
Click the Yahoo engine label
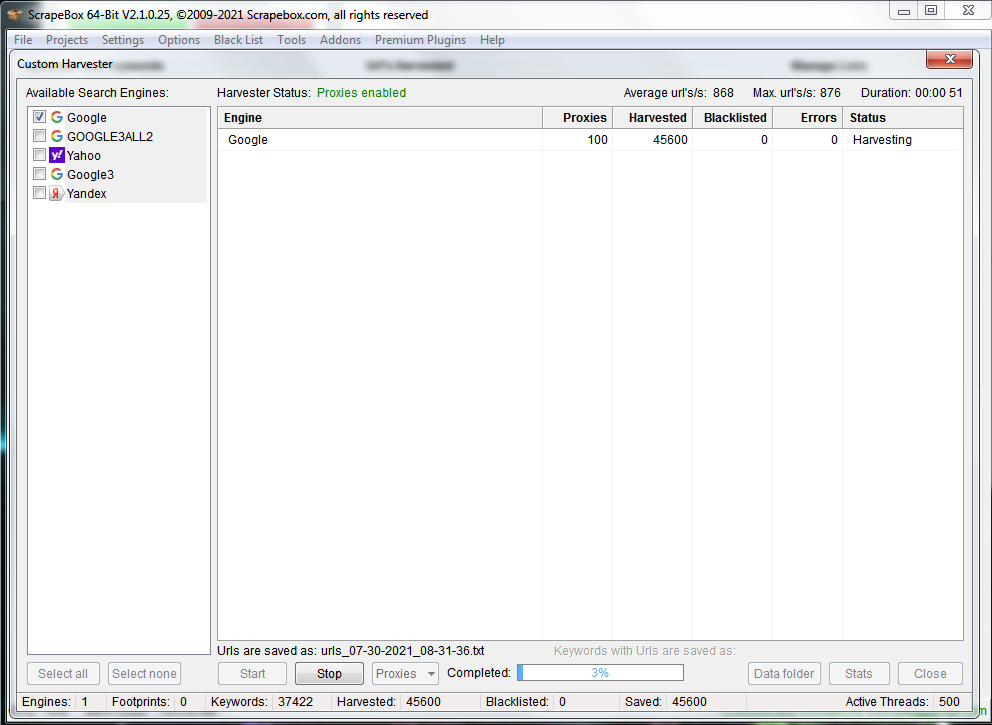[84, 156]
